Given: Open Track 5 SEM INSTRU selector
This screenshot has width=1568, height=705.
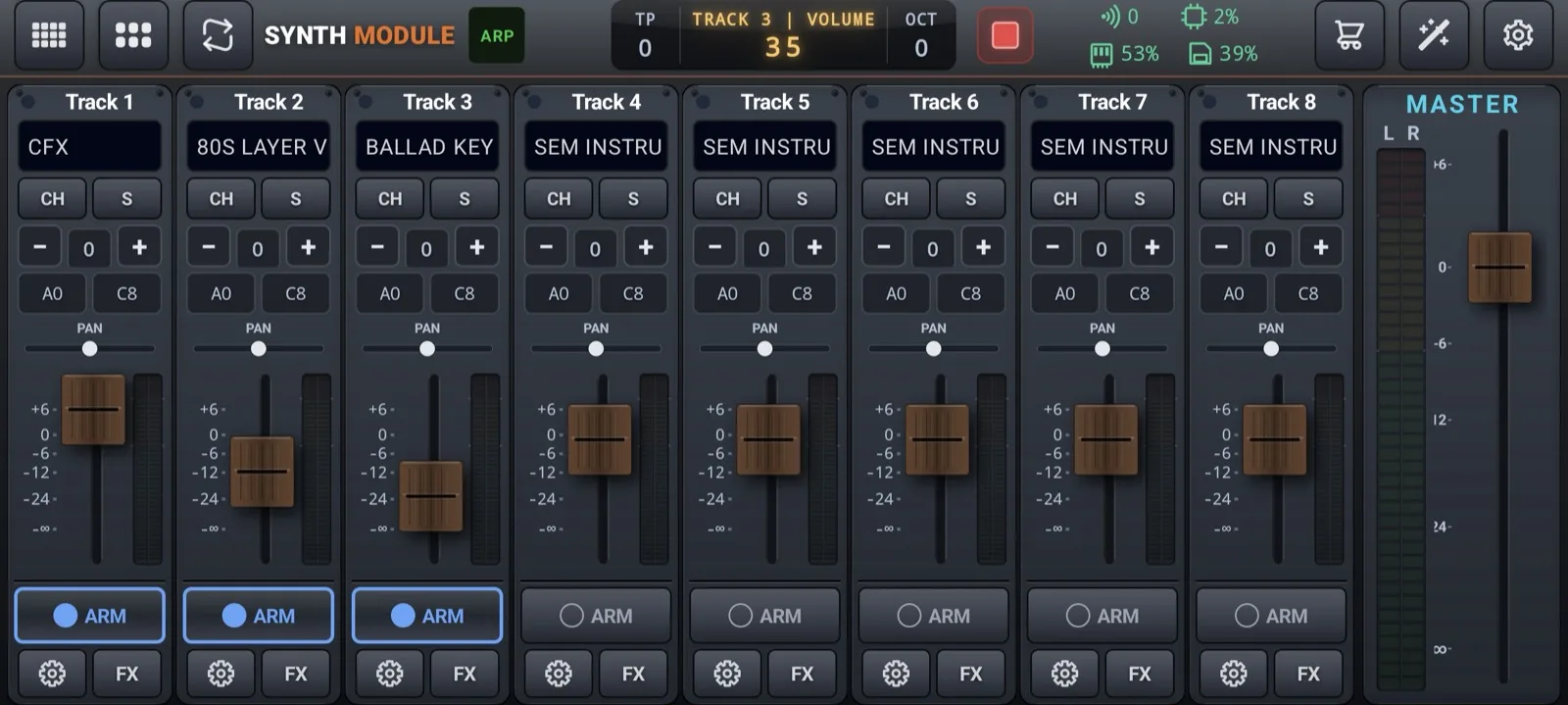Looking at the screenshot, I should click(x=764, y=147).
